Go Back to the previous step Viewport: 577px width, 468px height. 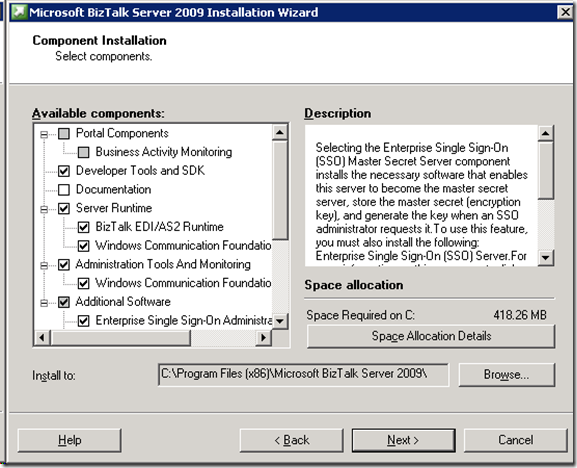click(291, 440)
